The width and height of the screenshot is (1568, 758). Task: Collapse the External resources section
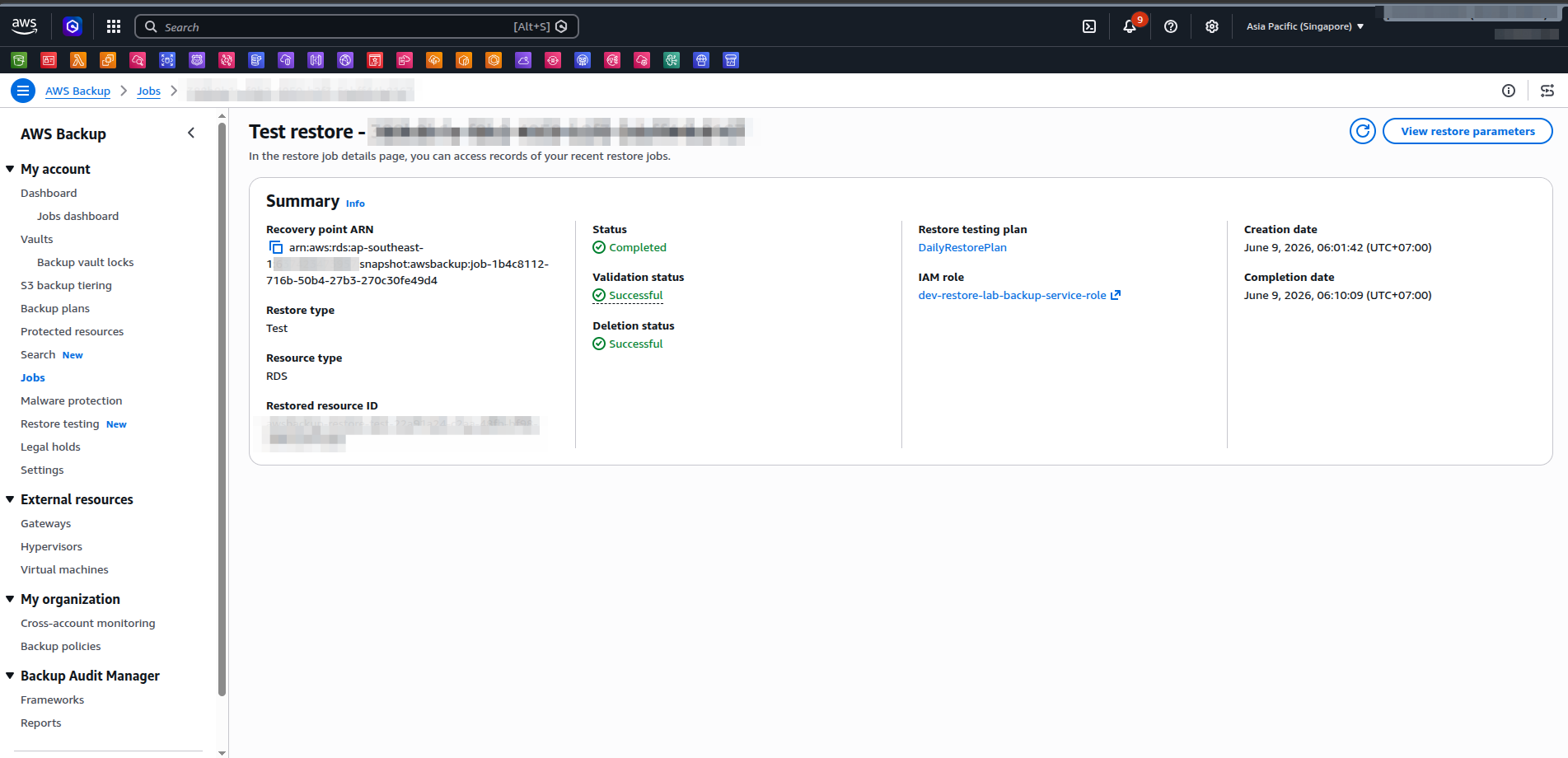10,499
